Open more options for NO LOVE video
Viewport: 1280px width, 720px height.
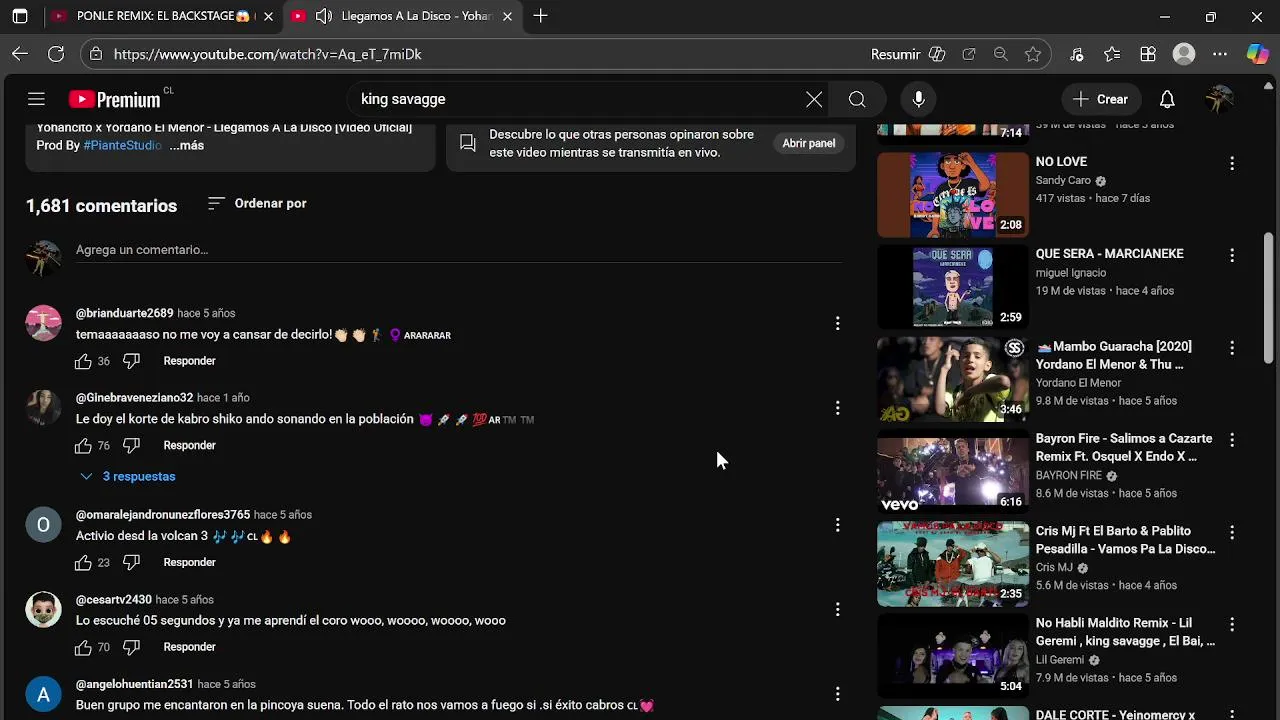pos(1232,163)
